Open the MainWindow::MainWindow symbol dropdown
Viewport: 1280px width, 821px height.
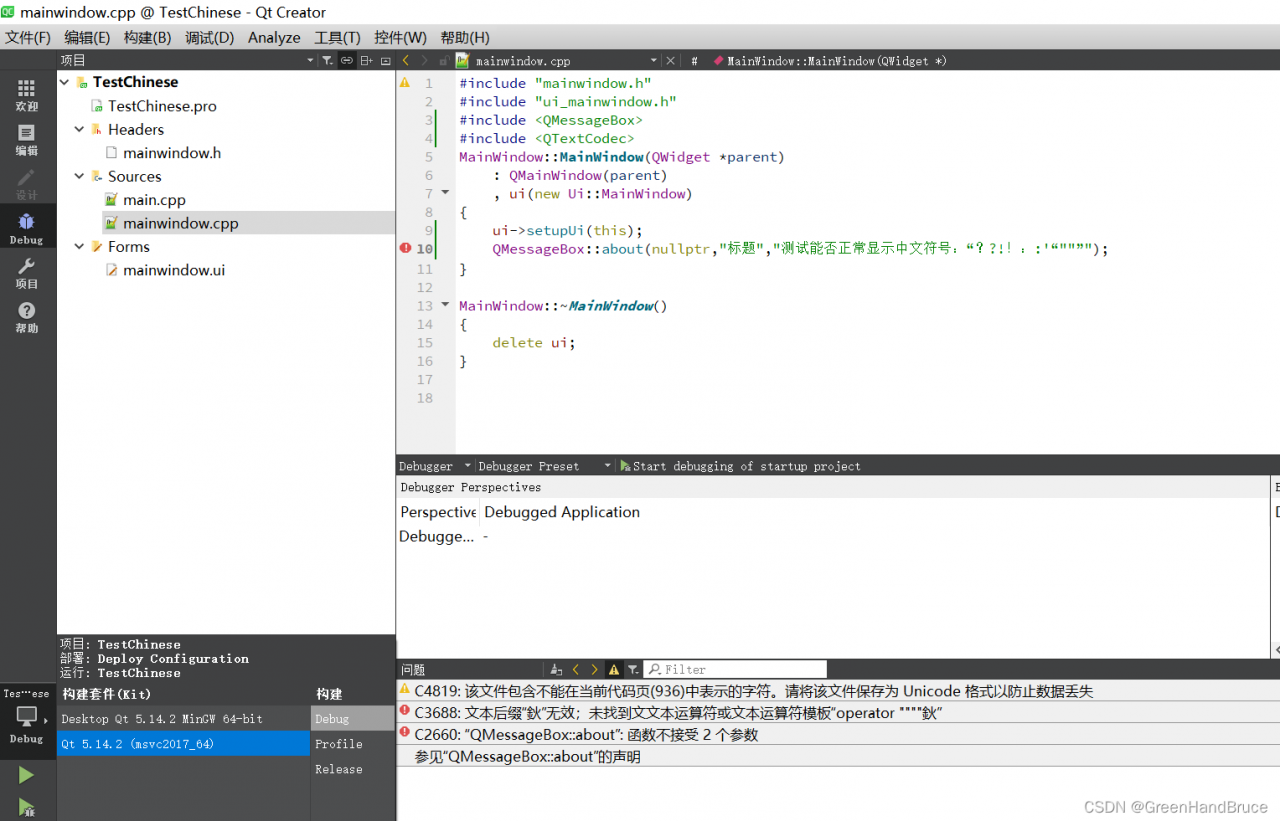coord(830,61)
